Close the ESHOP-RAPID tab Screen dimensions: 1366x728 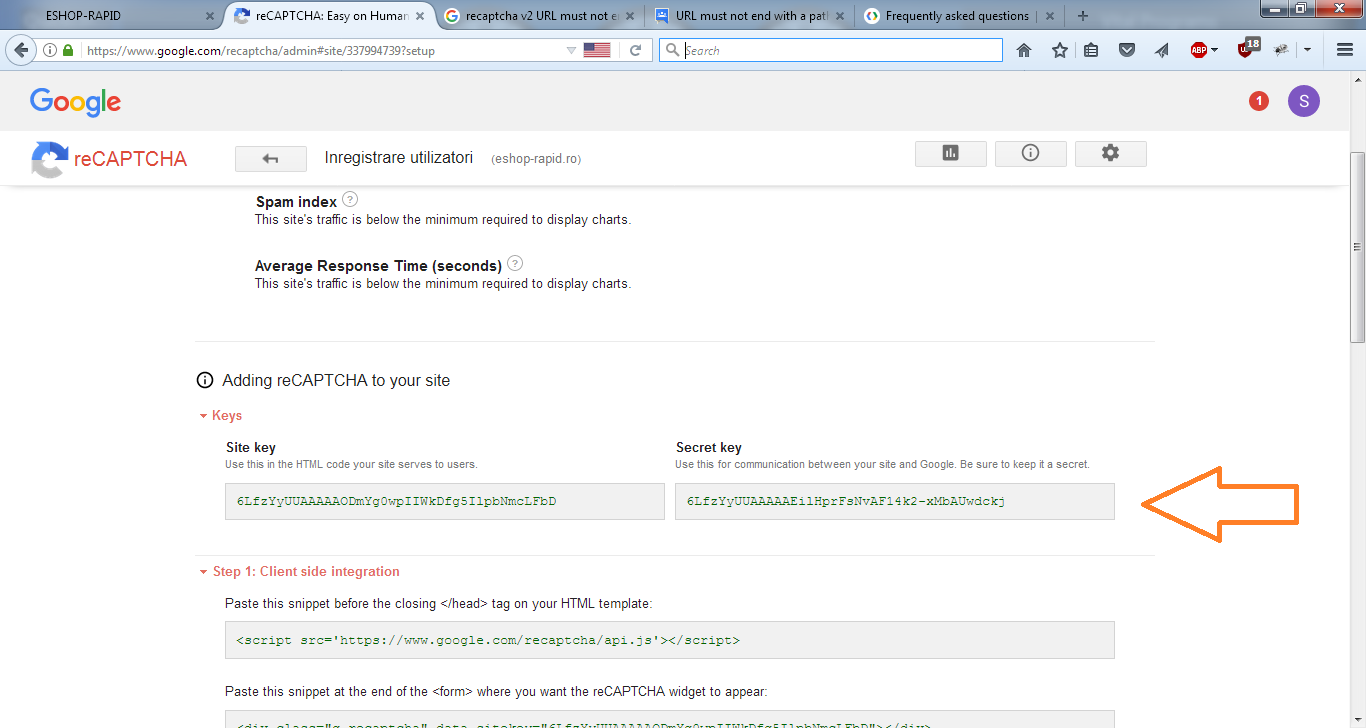(x=209, y=16)
